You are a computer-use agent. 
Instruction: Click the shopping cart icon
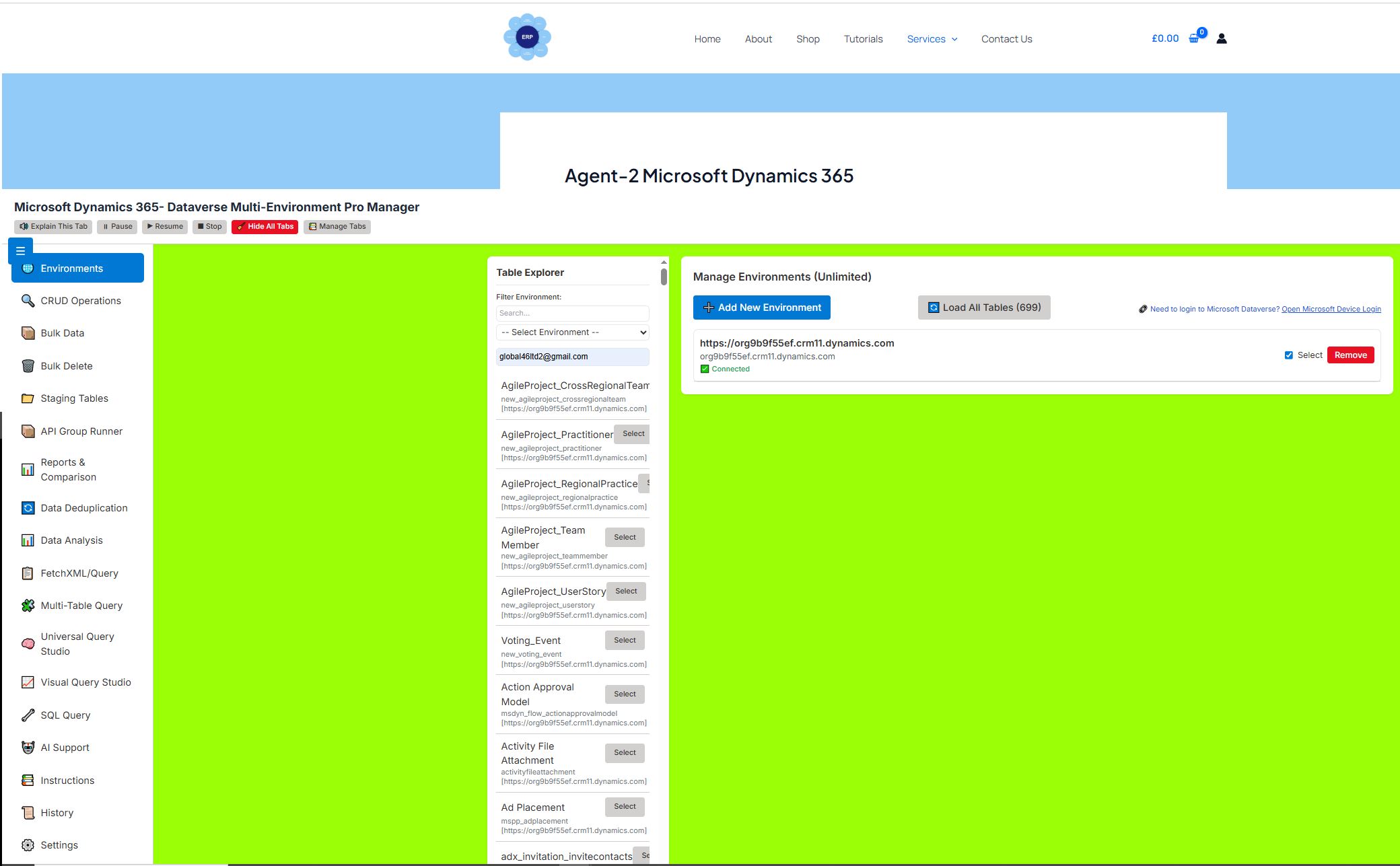[1194, 38]
